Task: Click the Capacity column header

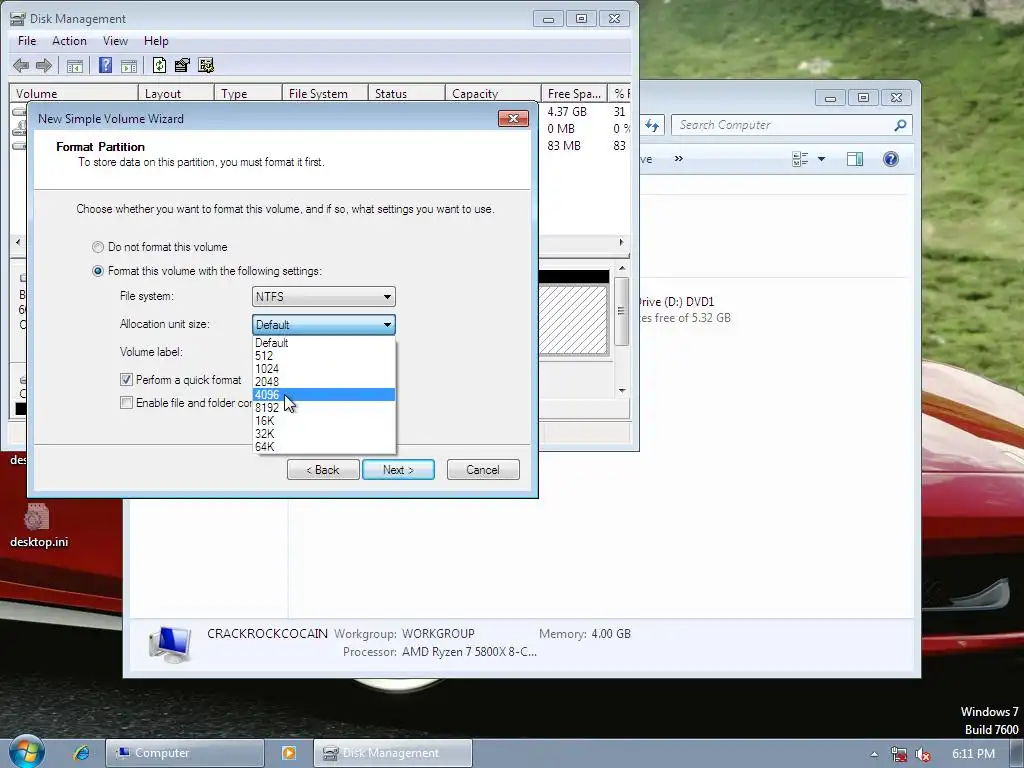Action: pos(493,93)
